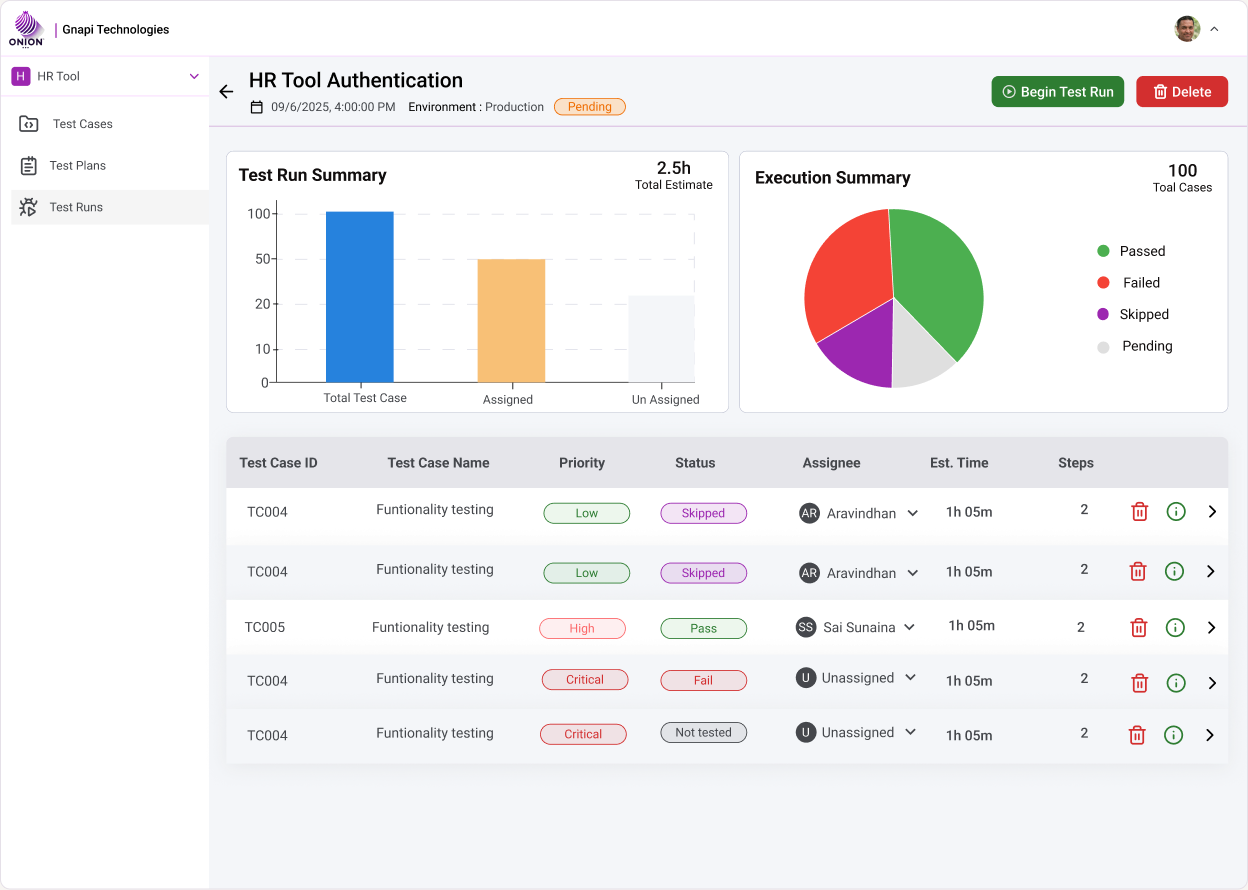
Task: Click the purple H project icon
Action: [20, 76]
